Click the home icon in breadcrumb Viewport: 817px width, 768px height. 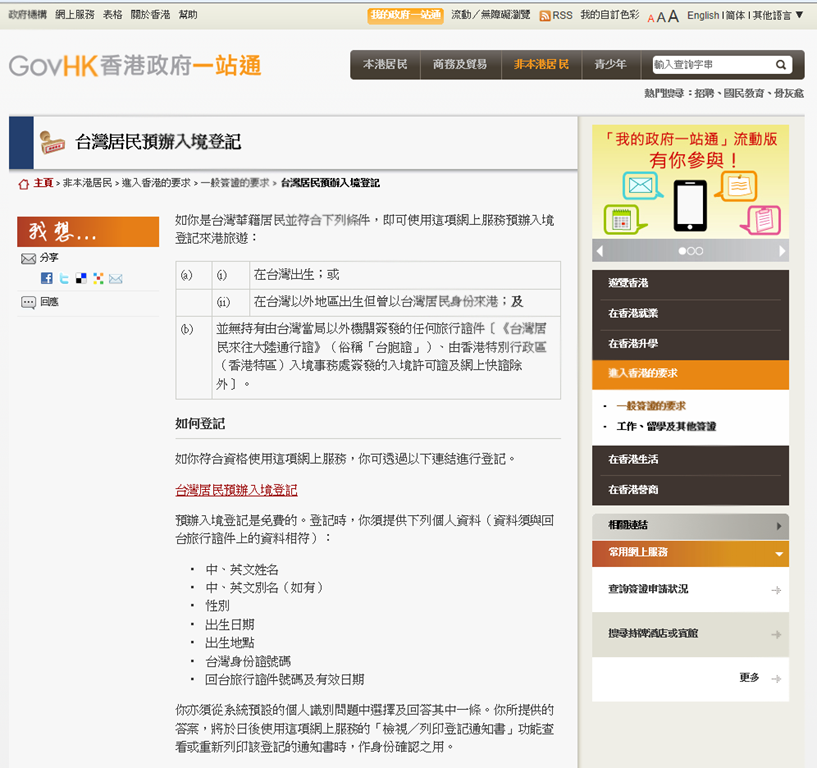23,183
